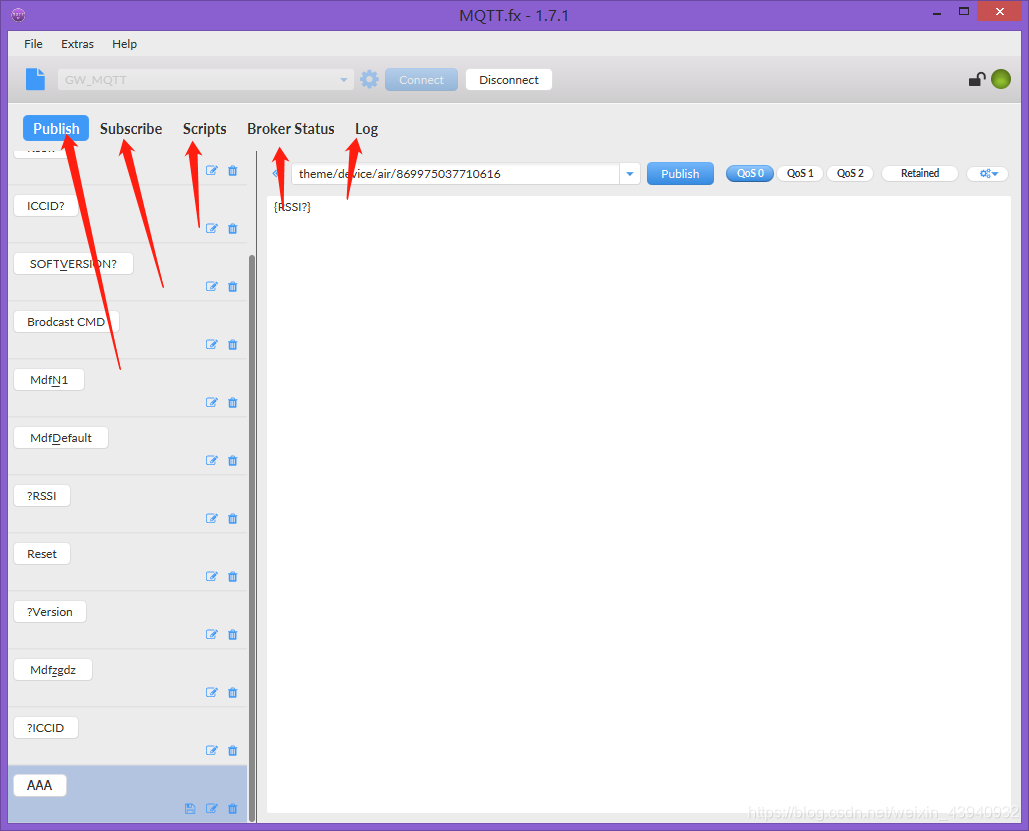The width and height of the screenshot is (1029, 831).
Task: Load the ICCID? saved message
Action: coord(46,206)
